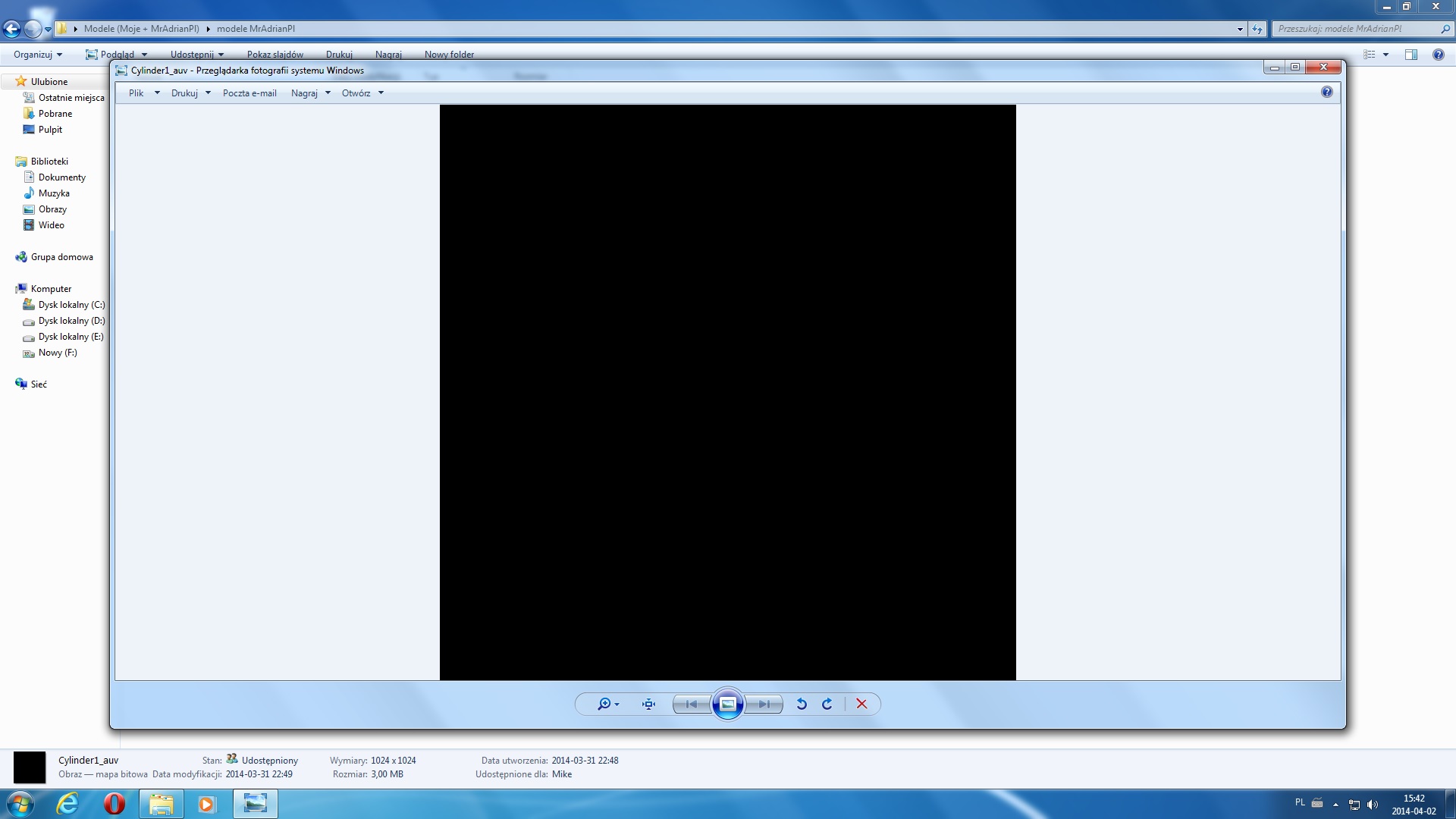Start the slideshow with center button
Screen dimensions: 1456x819
coord(727,704)
